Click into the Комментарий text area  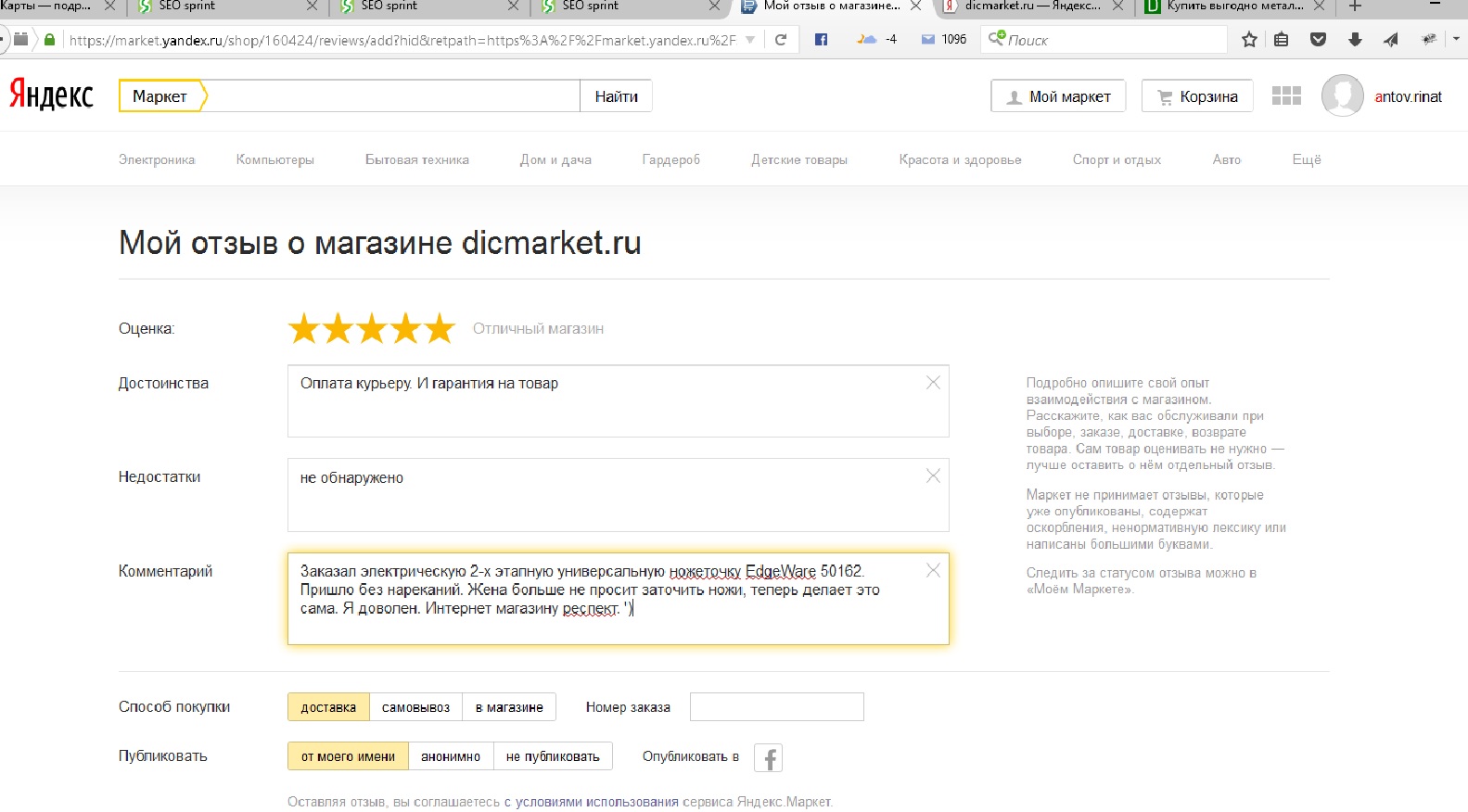pyautogui.click(x=618, y=599)
